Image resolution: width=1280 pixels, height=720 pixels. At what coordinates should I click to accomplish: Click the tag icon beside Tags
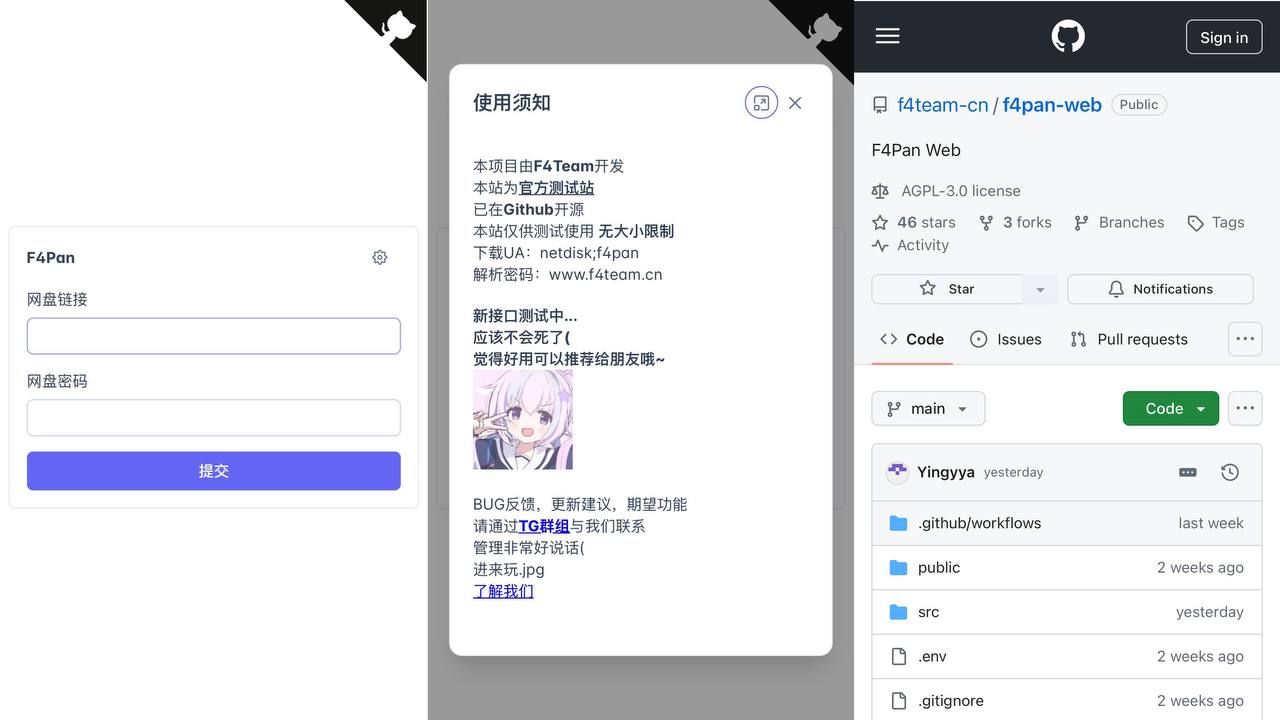pyautogui.click(x=1195, y=223)
